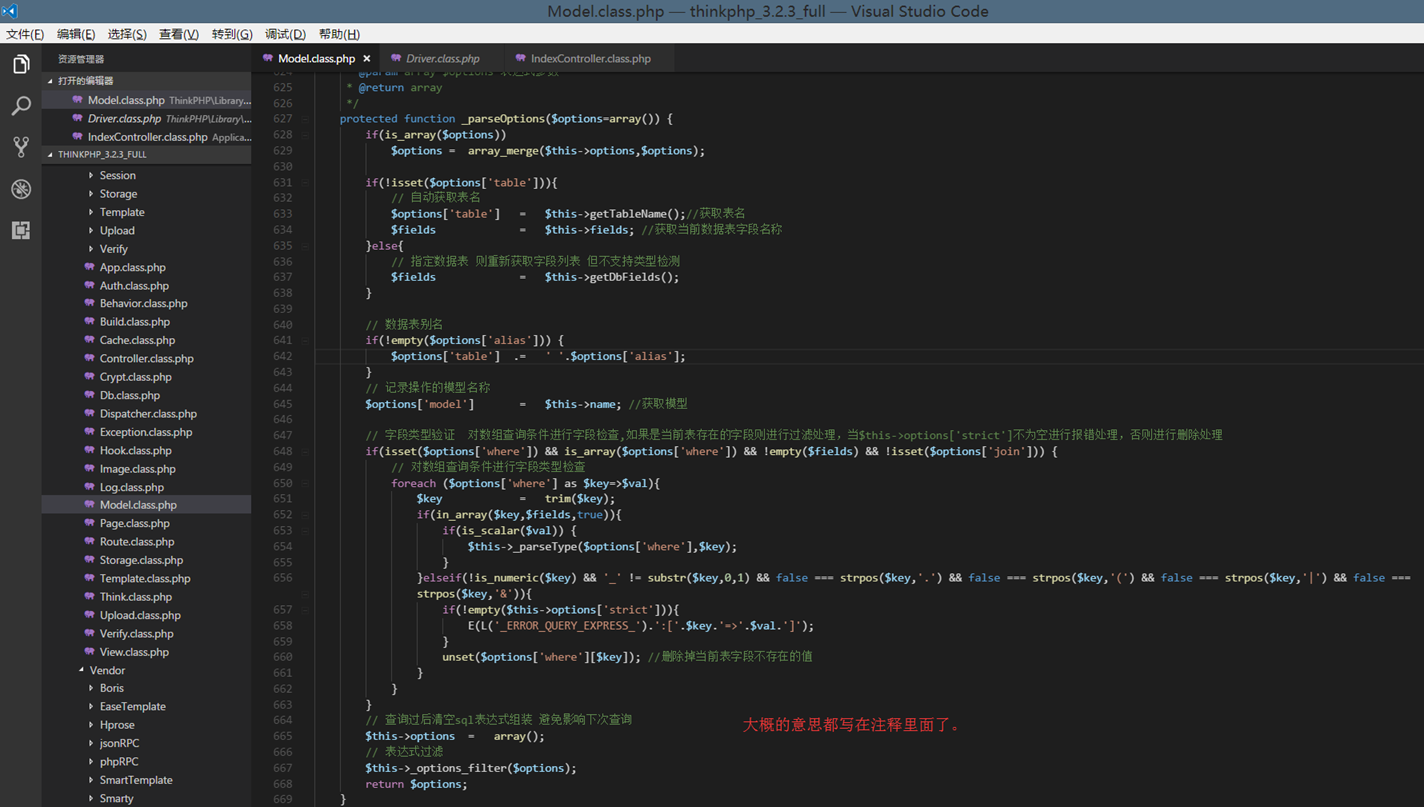Open the Search view icon
Screen dimensions: 1424x807
tap(20, 106)
